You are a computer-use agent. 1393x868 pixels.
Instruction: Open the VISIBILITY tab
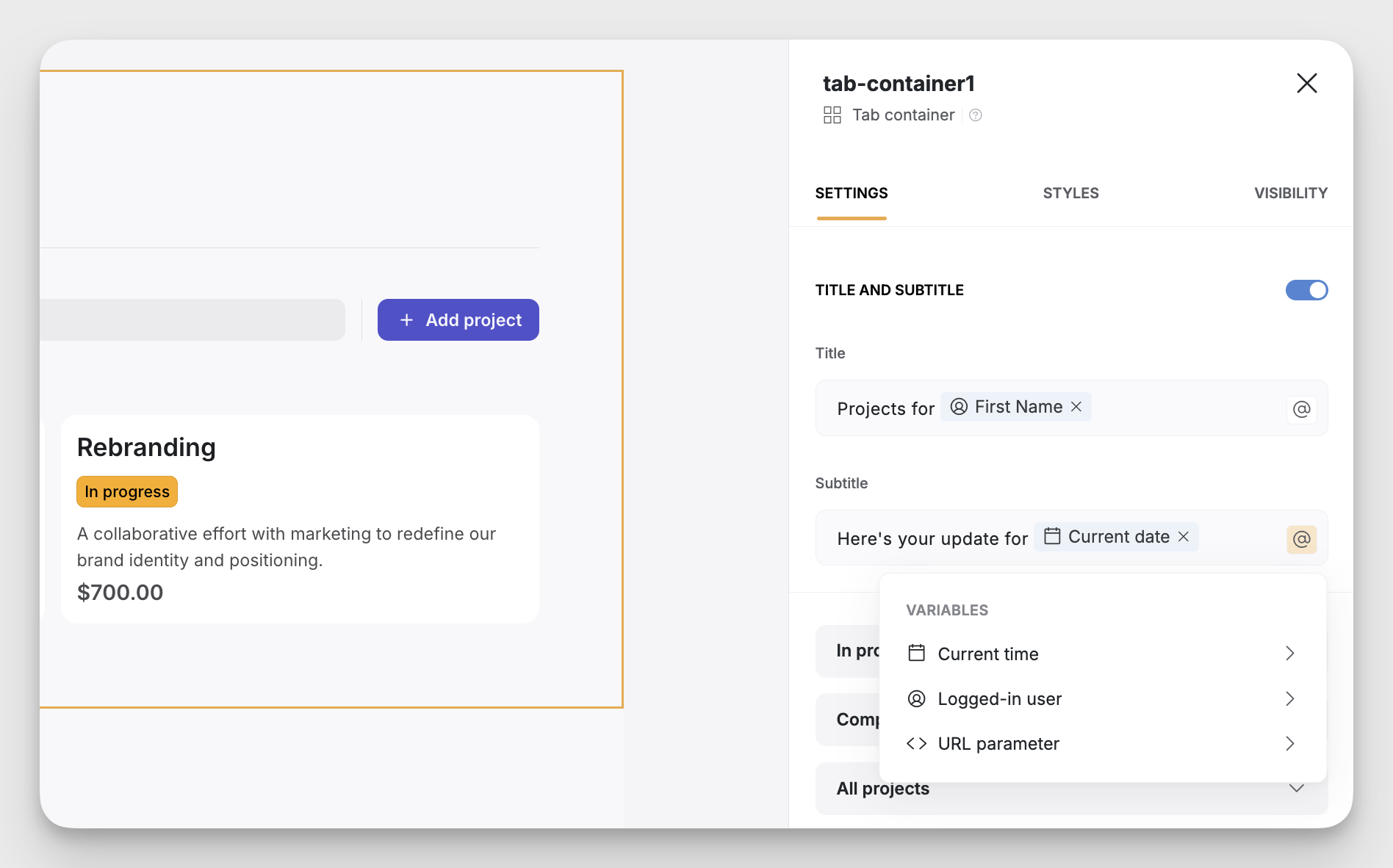(x=1290, y=193)
